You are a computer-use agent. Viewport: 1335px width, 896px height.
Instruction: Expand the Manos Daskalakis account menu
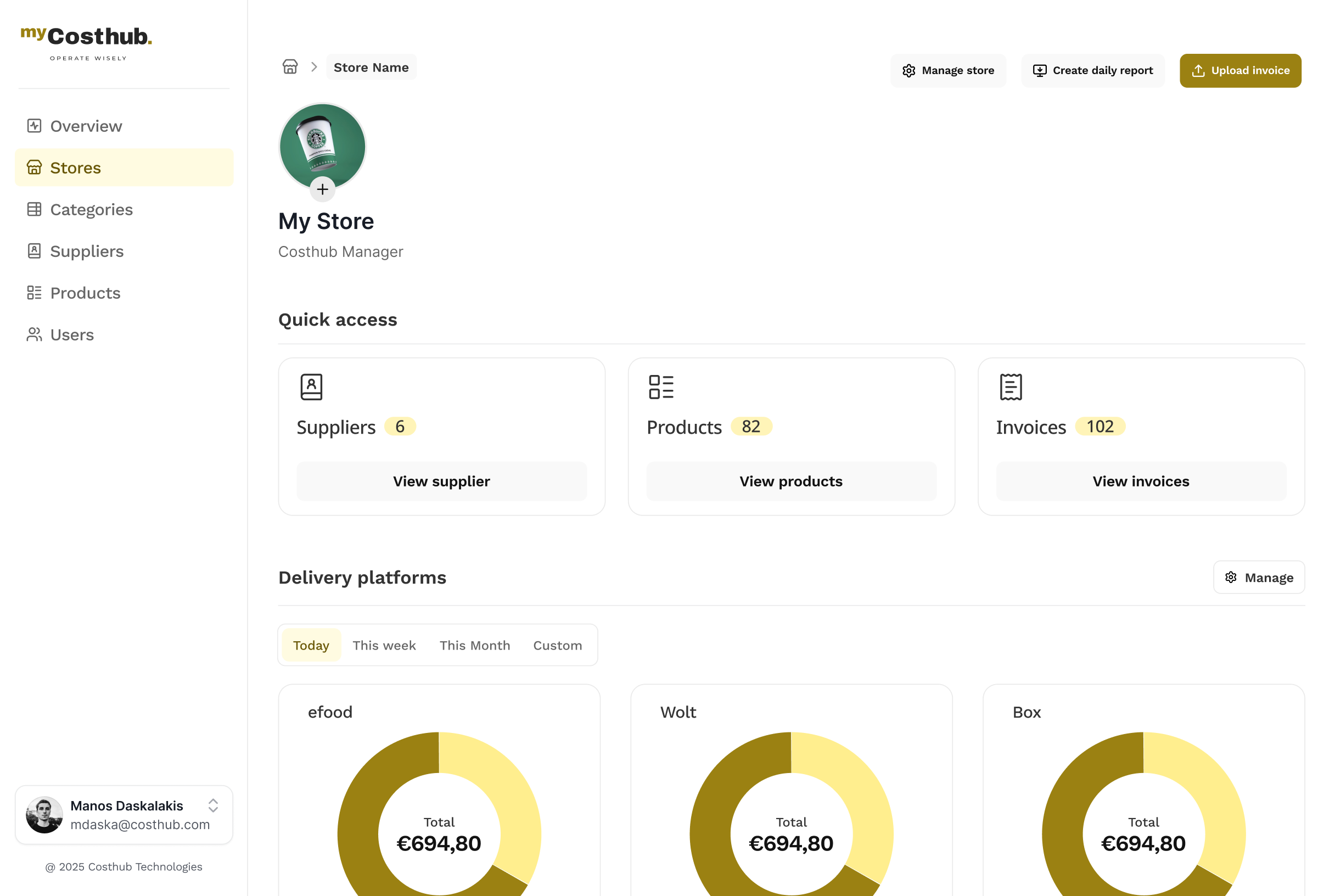(x=213, y=807)
